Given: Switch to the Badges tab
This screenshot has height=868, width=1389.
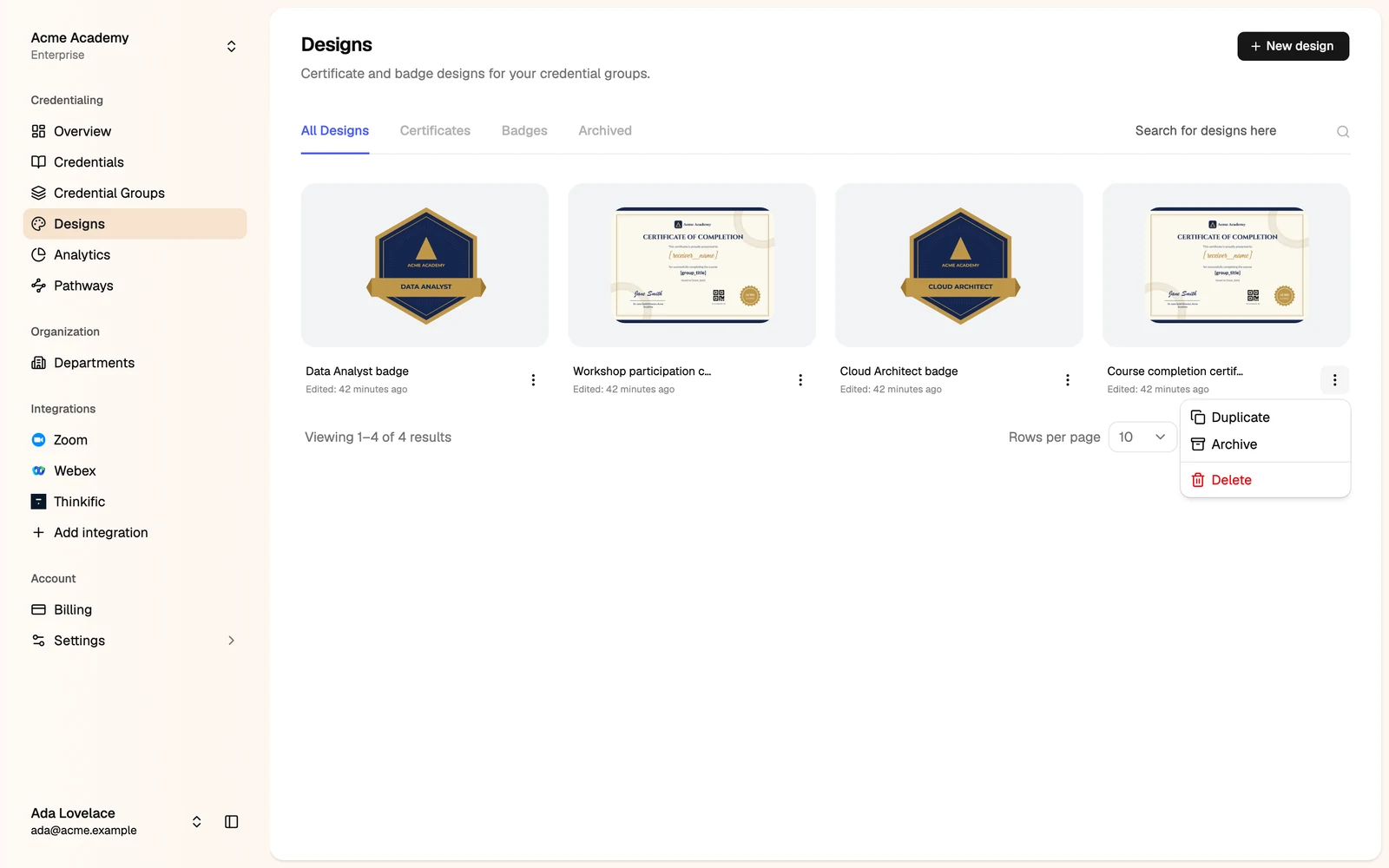Looking at the screenshot, I should (524, 131).
